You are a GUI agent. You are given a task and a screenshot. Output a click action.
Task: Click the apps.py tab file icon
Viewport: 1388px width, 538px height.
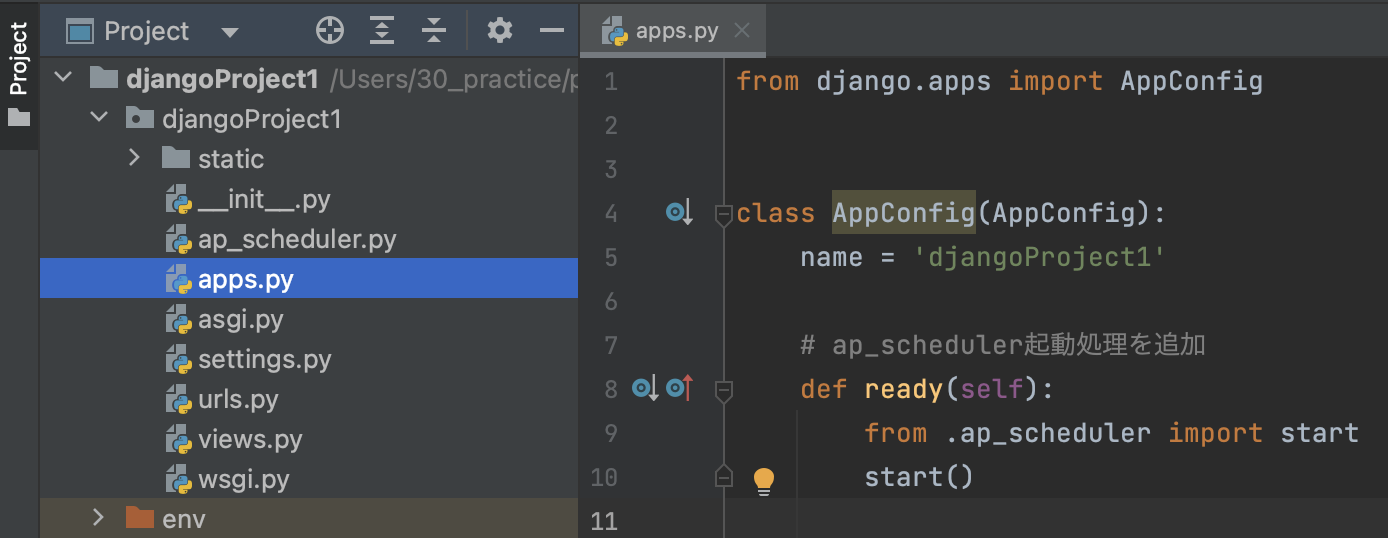pyautogui.click(x=614, y=31)
